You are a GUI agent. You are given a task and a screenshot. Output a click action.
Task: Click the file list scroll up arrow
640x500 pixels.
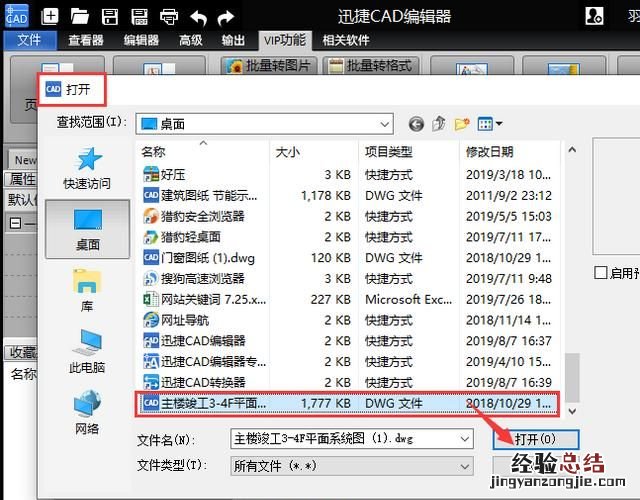click(572, 150)
